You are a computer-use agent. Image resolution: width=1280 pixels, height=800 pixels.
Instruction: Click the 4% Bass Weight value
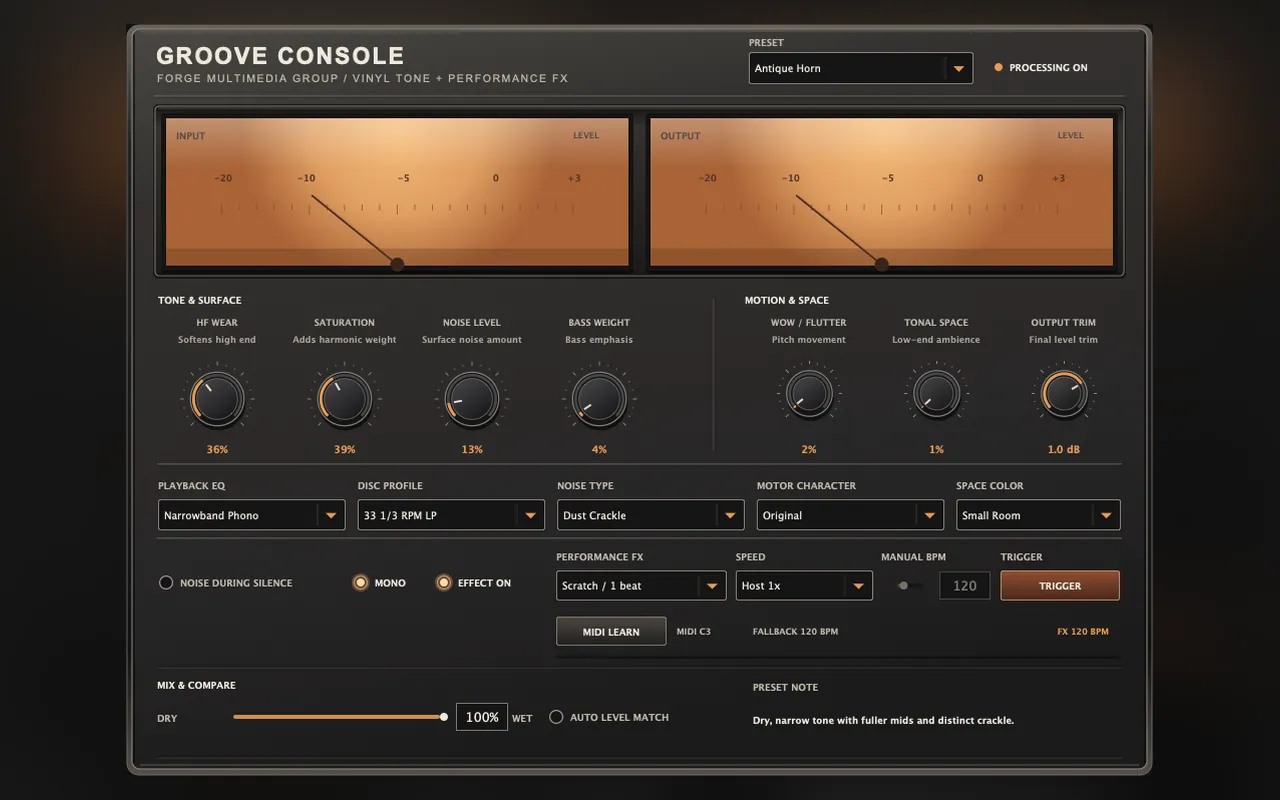pyautogui.click(x=599, y=450)
